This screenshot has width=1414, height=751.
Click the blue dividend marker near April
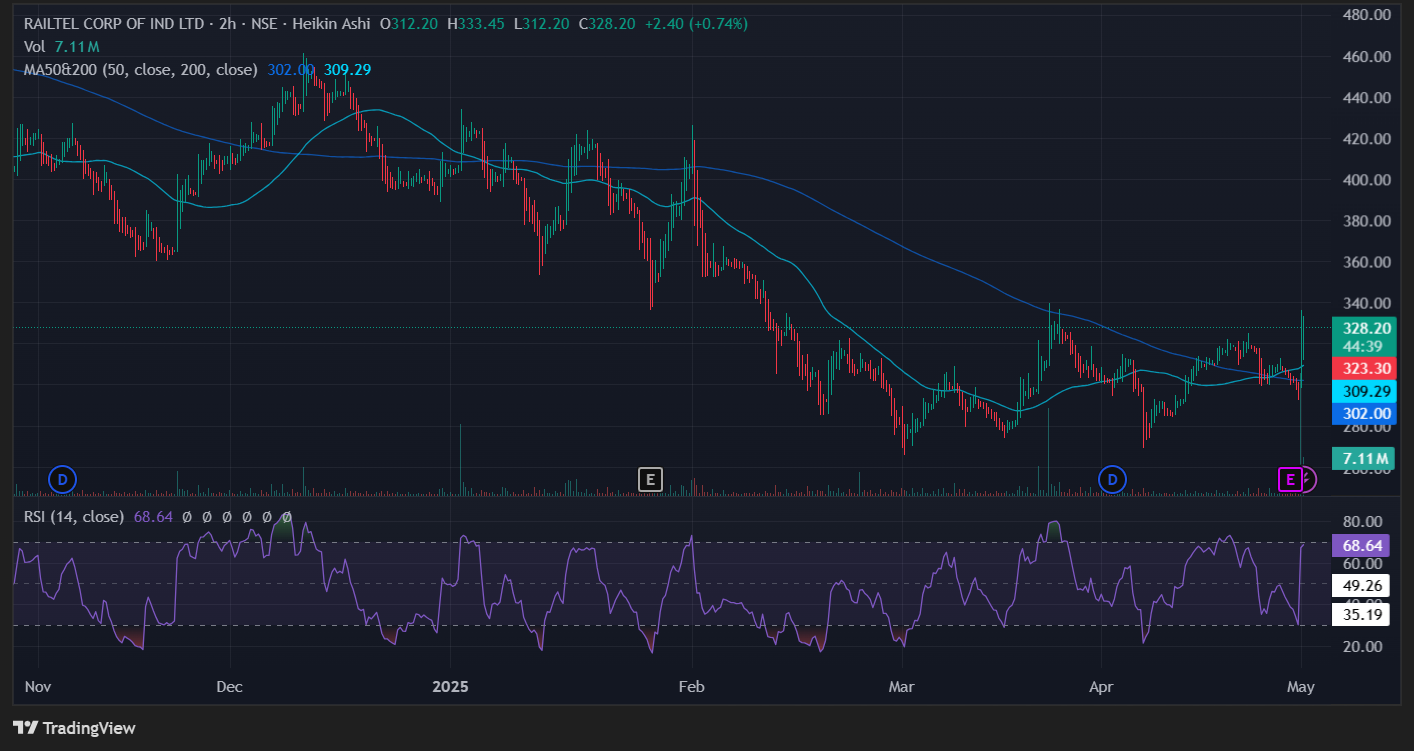[x=1112, y=480]
